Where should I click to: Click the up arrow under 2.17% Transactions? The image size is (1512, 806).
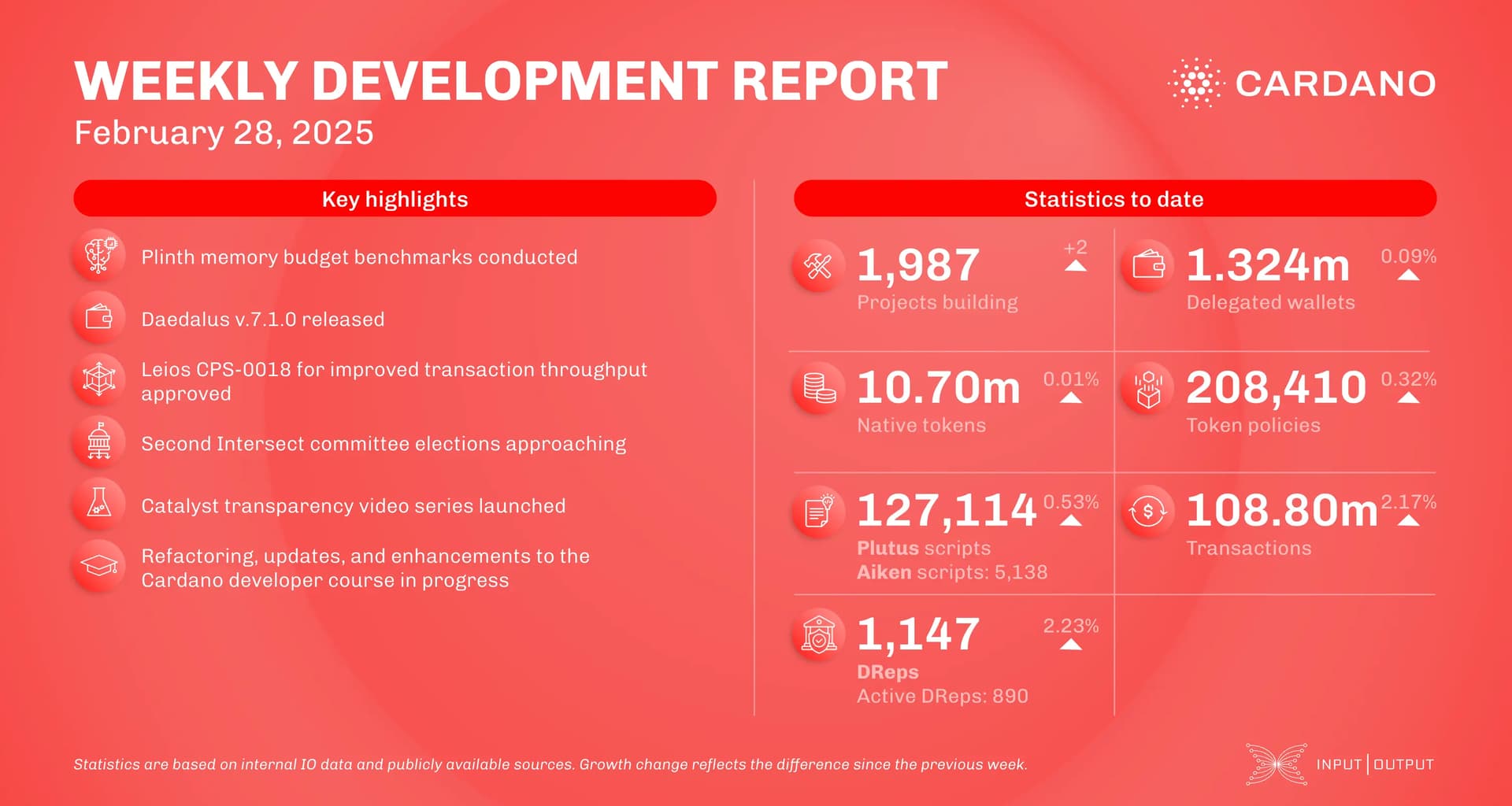tap(1408, 520)
